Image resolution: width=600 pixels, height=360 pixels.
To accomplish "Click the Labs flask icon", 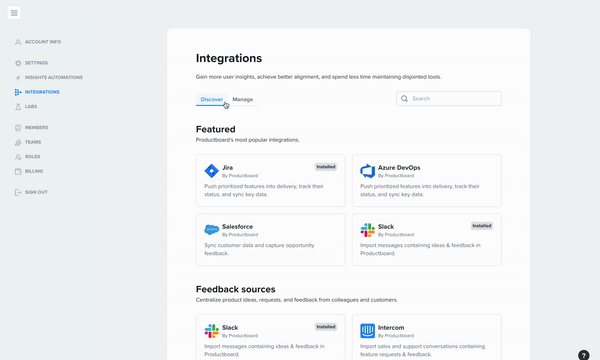I will (x=18, y=107).
